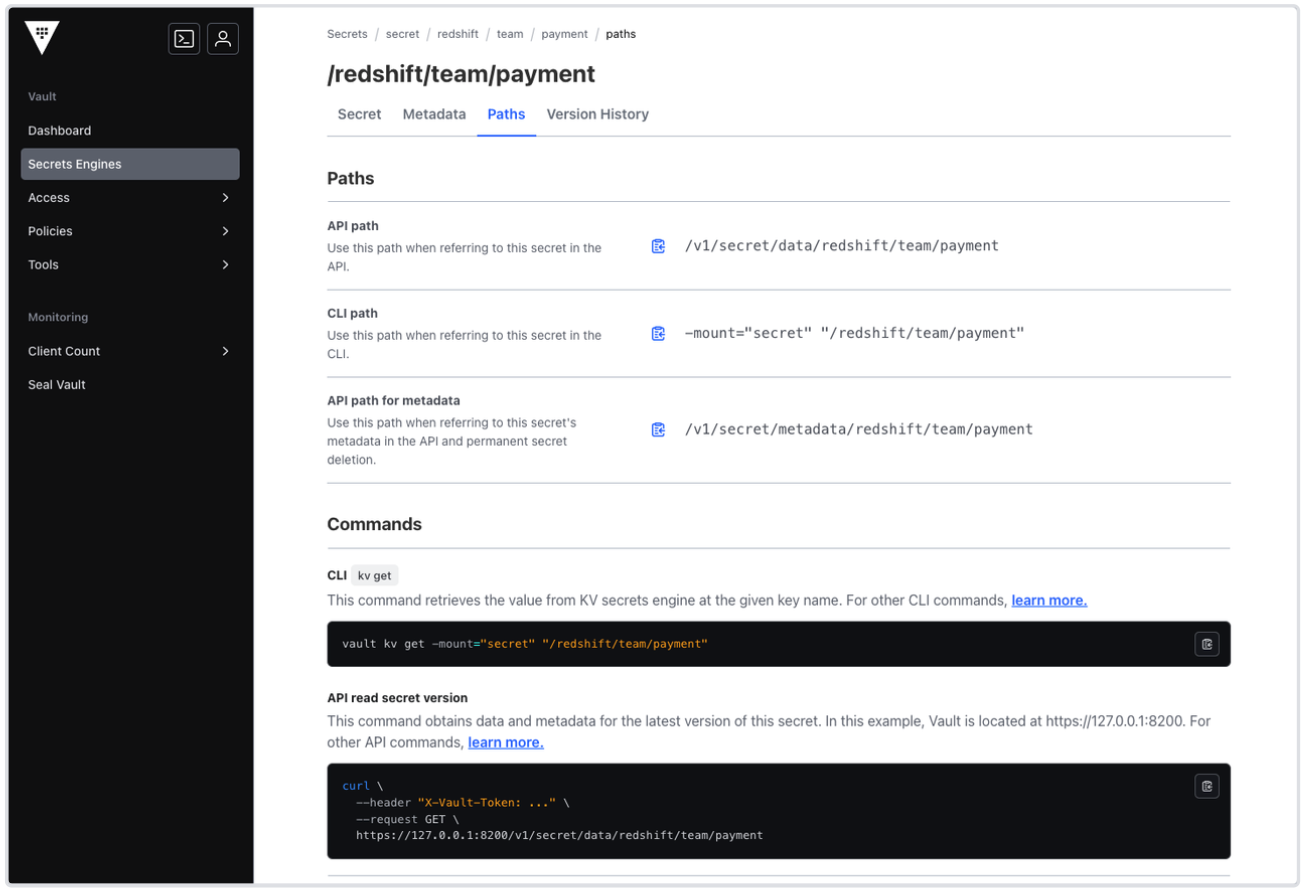
Task: Expand the Client Count chevron
Action: coord(225,351)
